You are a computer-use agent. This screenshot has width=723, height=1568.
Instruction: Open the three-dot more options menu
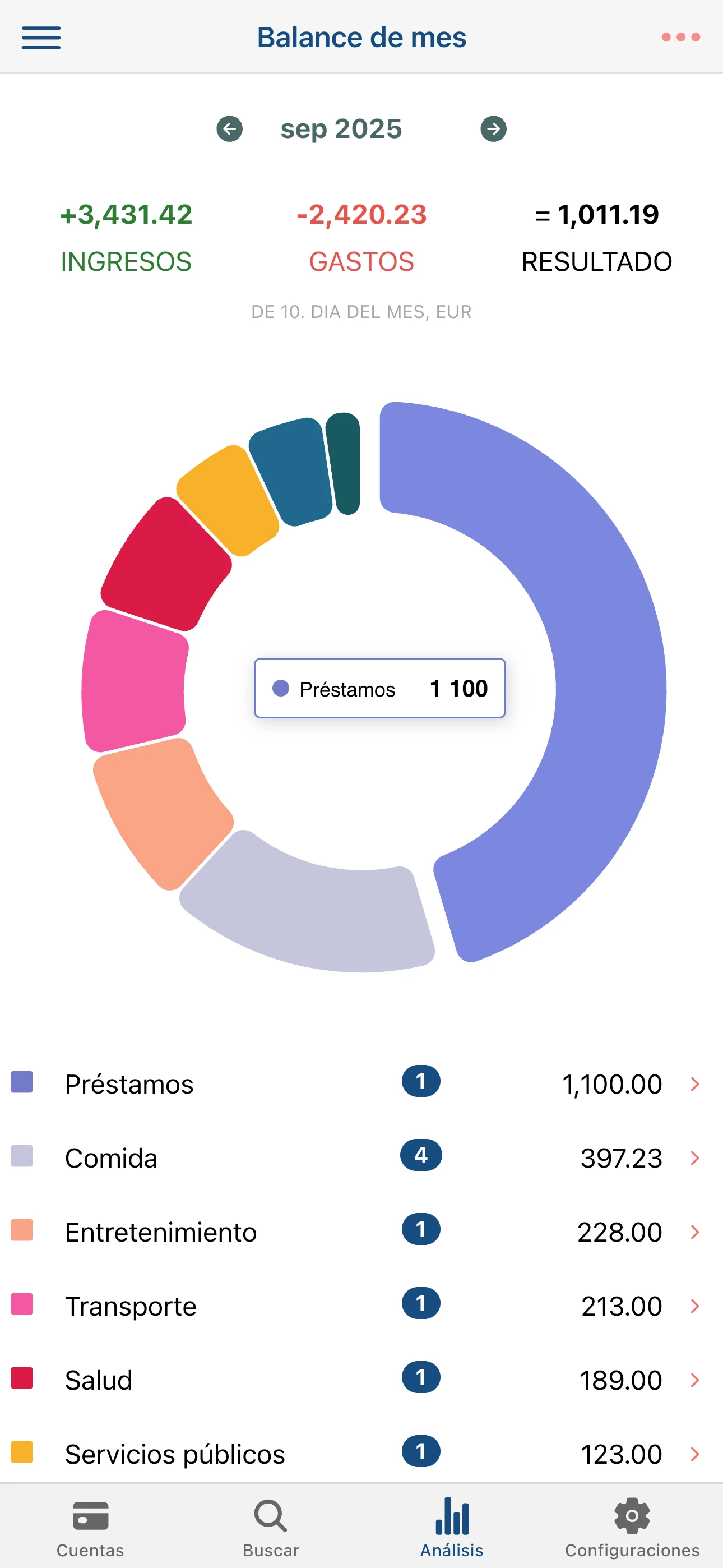point(680,38)
